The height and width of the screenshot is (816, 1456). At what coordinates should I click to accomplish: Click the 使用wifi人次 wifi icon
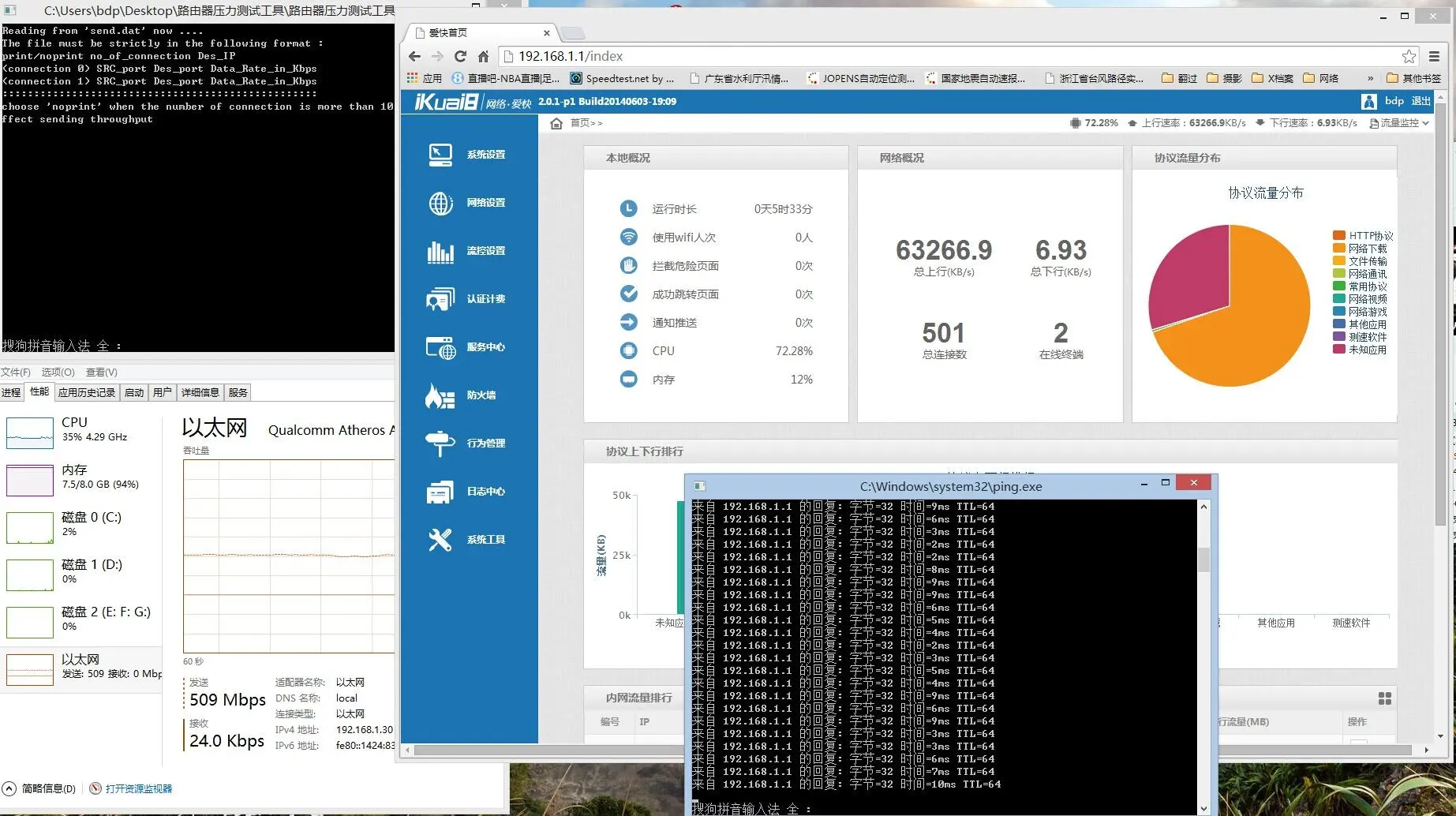pyautogui.click(x=628, y=238)
